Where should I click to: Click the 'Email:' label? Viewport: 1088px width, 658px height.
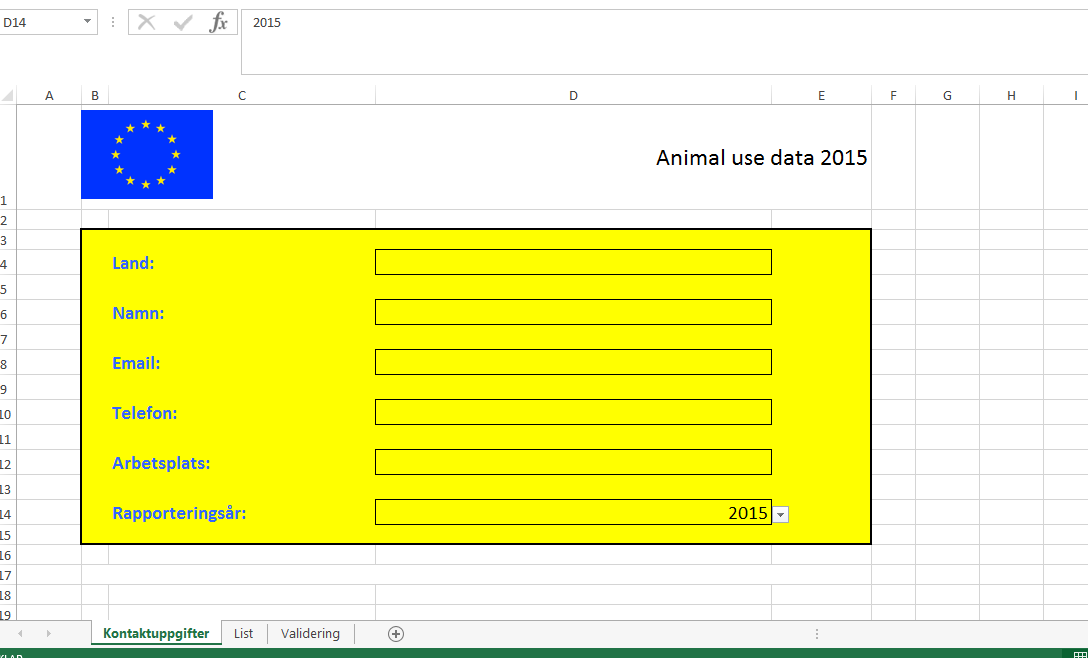point(136,363)
